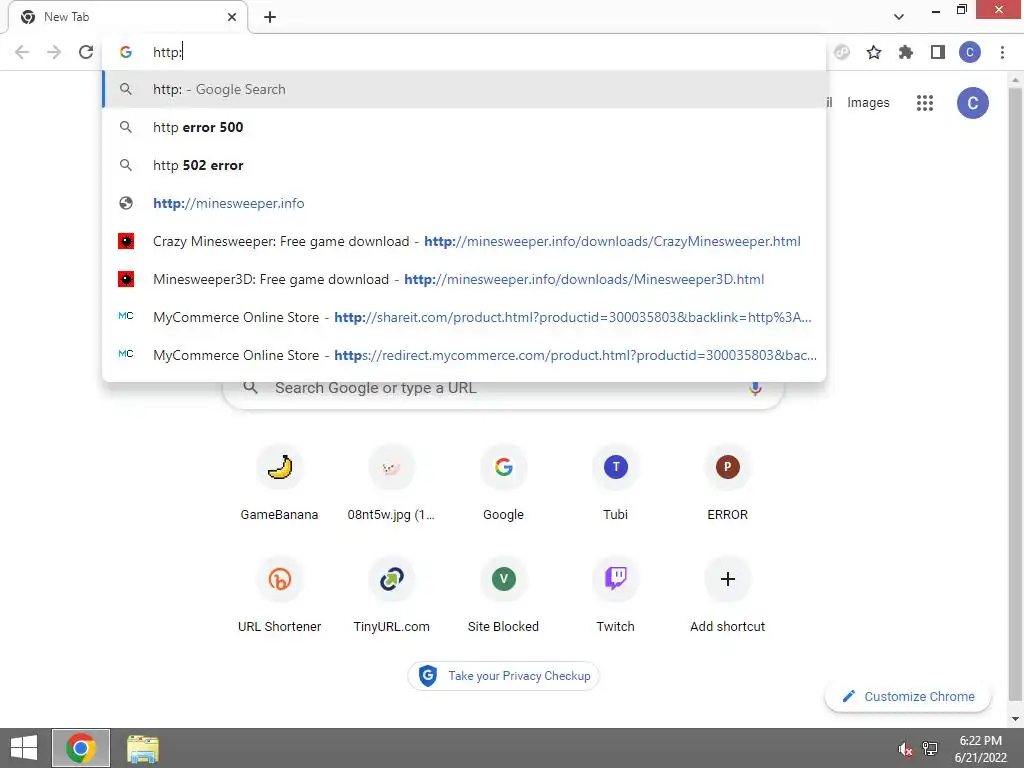The width and height of the screenshot is (1024, 768).
Task: Click the Images link
Action: 868,103
